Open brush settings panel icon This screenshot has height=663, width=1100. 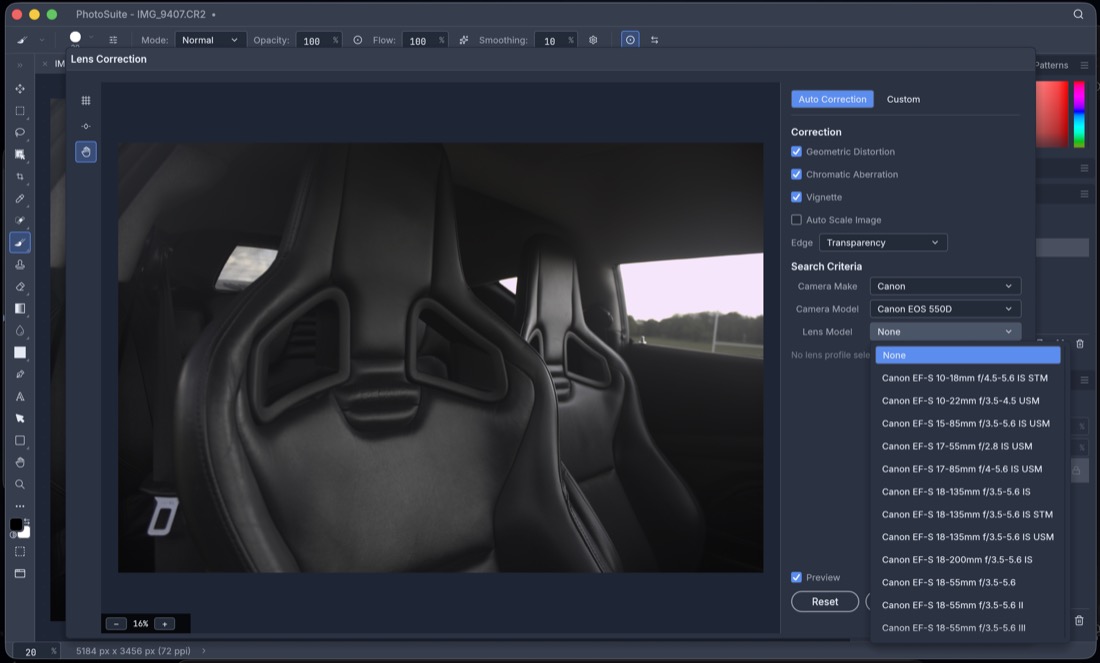click(x=113, y=40)
